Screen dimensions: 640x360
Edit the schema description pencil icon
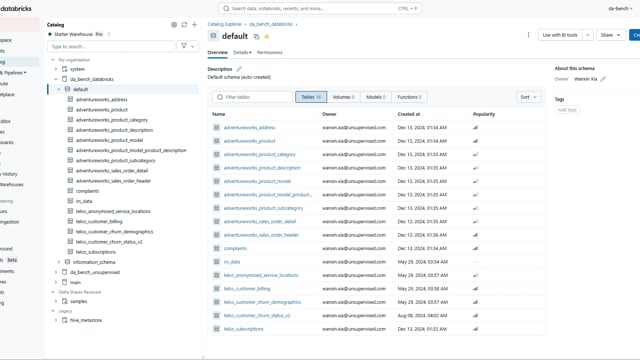(239, 69)
